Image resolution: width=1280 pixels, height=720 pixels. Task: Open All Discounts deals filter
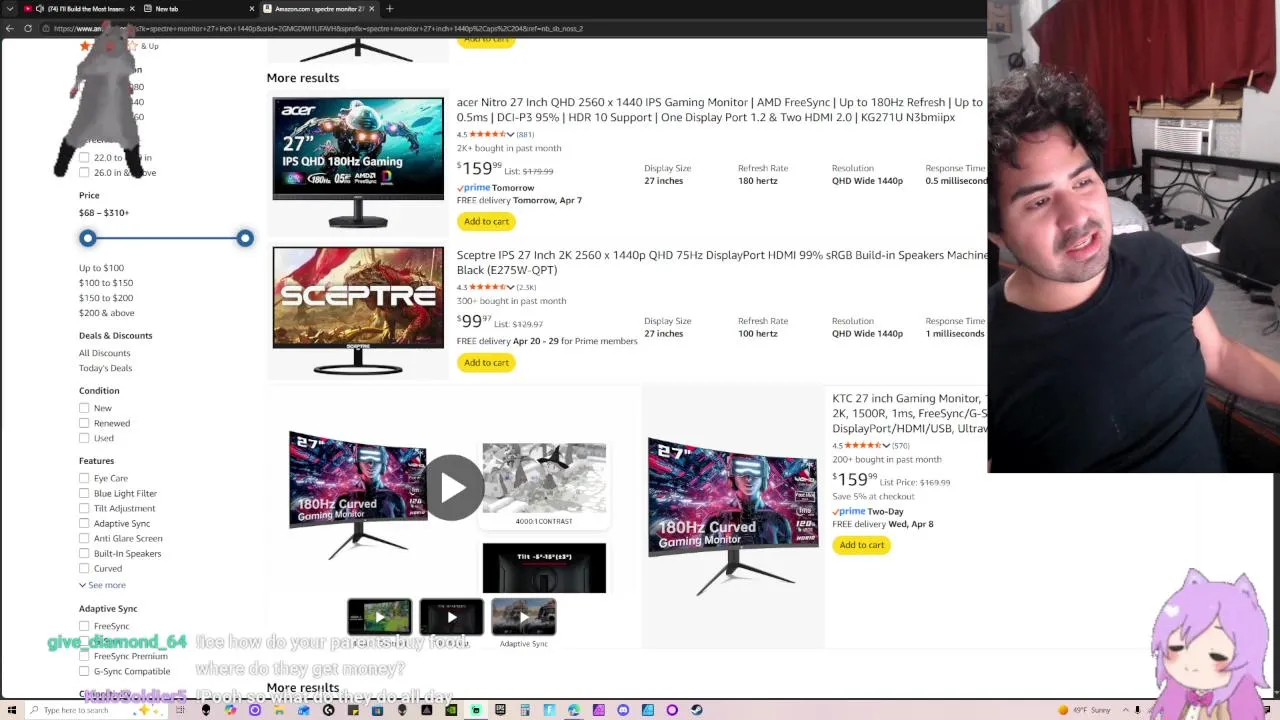coord(104,353)
